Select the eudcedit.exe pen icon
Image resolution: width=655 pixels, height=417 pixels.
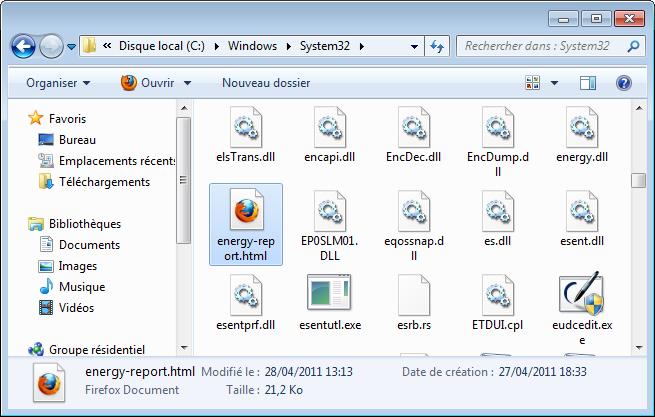pyautogui.click(x=581, y=293)
